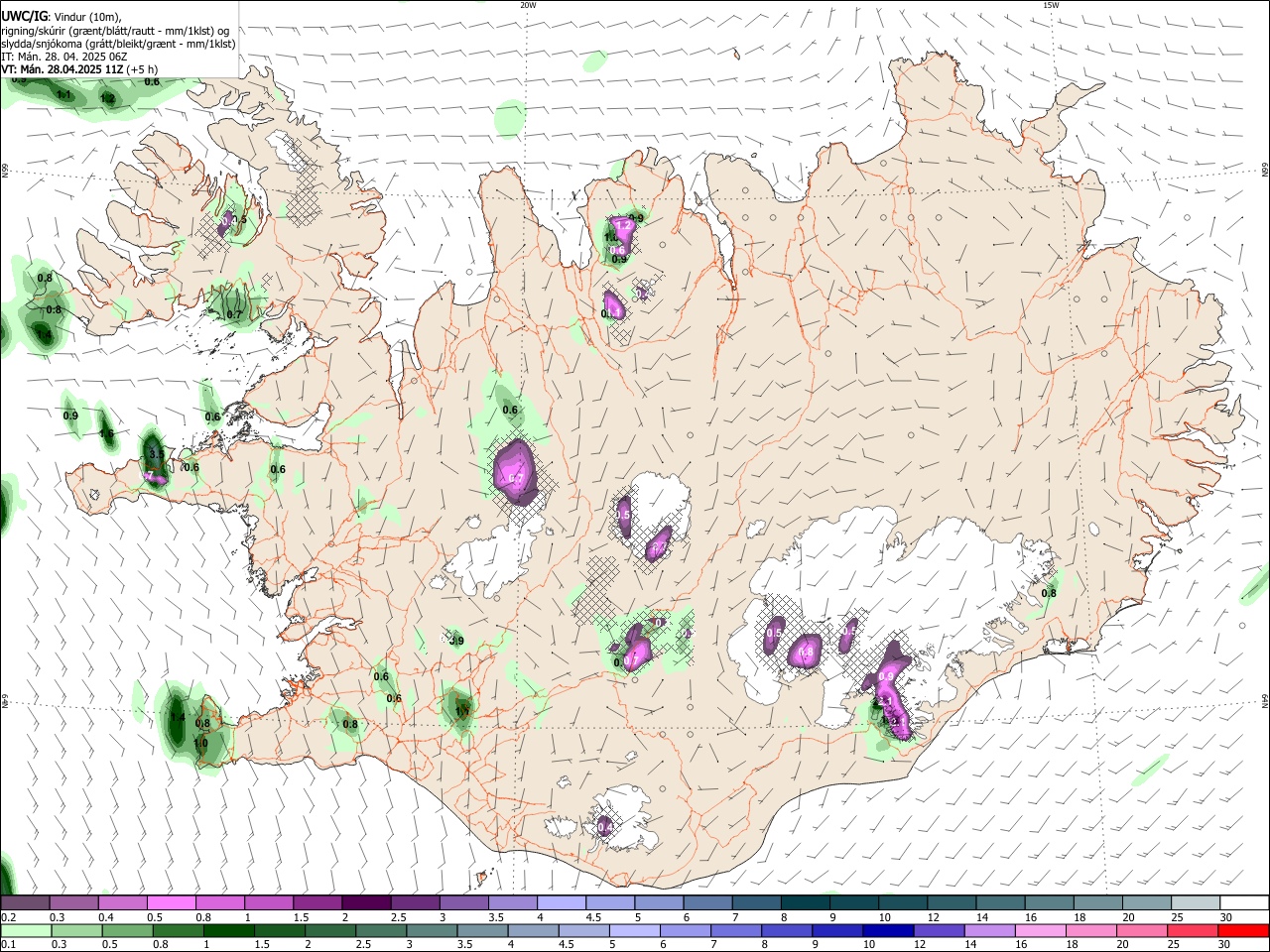1270x952 pixels.
Task: Click the '20W' longitude label
Action: [x=528, y=5]
